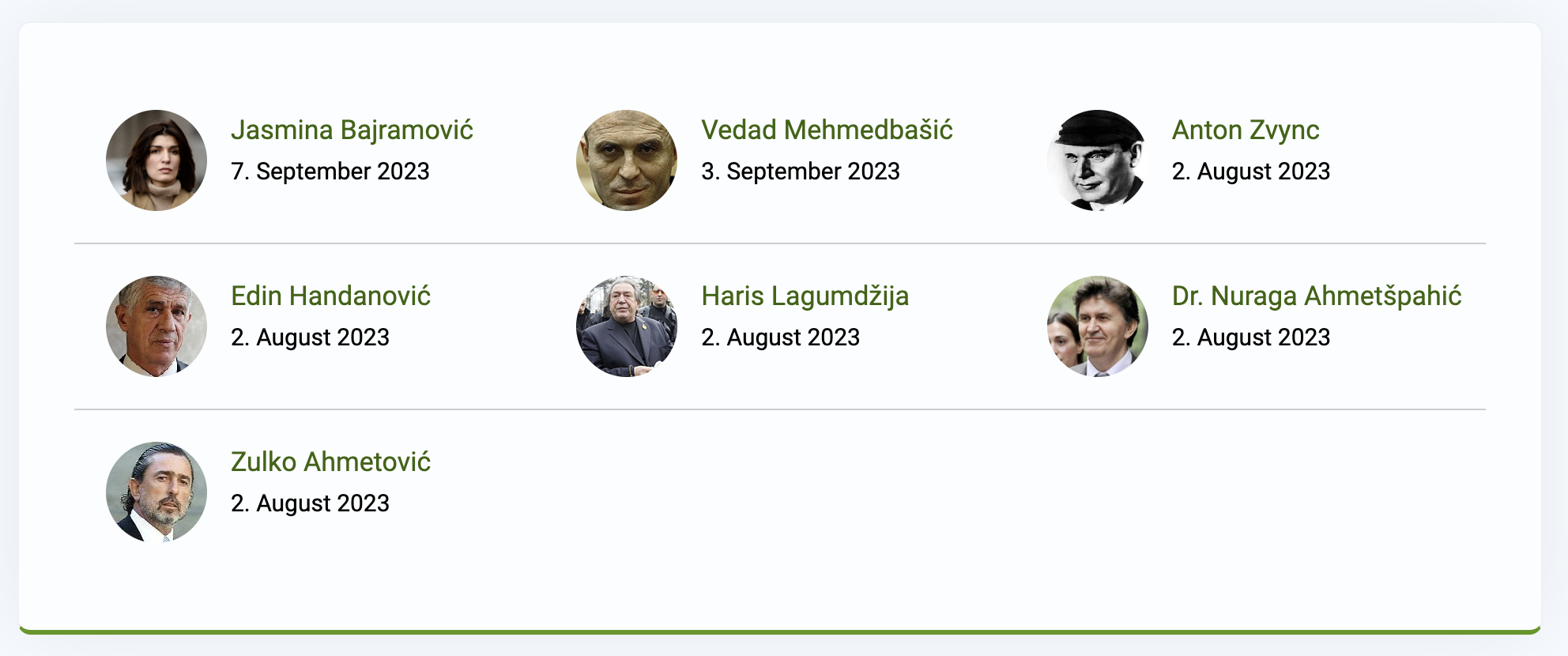Open the Dr. Nuraga Ahmetšpahić name link
The image size is (1568, 656).
pyautogui.click(x=1317, y=296)
